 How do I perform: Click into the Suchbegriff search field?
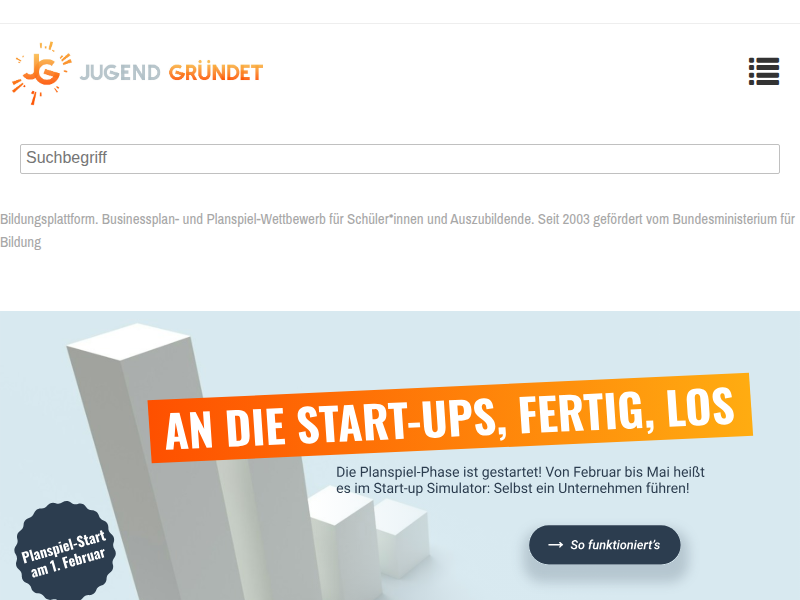tap(400, 159)
